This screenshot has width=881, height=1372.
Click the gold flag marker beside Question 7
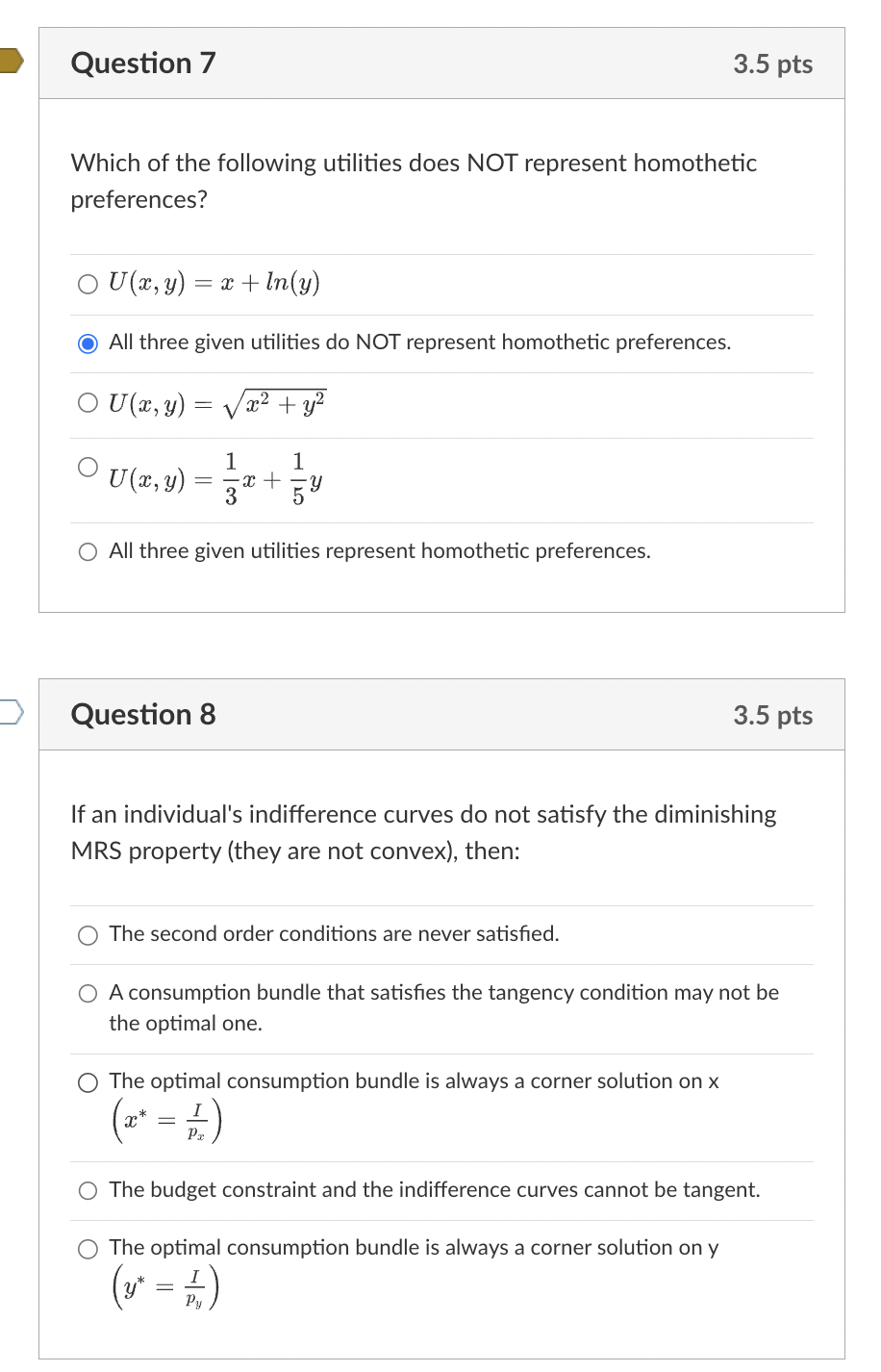[8, 60]
